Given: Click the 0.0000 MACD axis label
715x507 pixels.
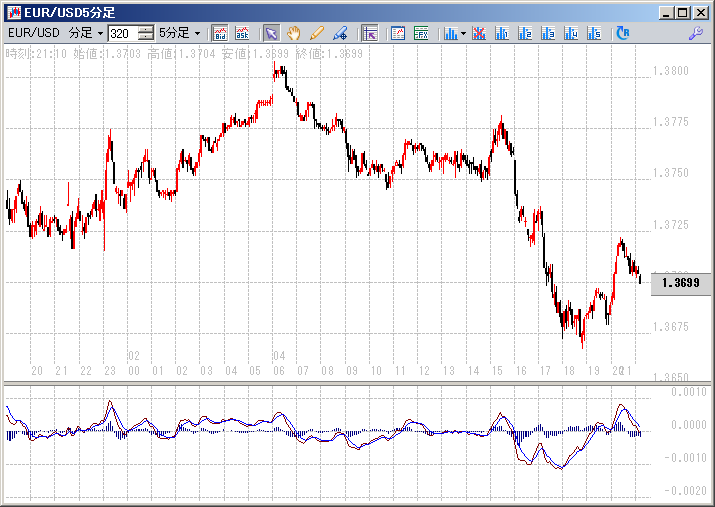Looking at the screenshot, I should pyautogui.click(x=689, y=425).
